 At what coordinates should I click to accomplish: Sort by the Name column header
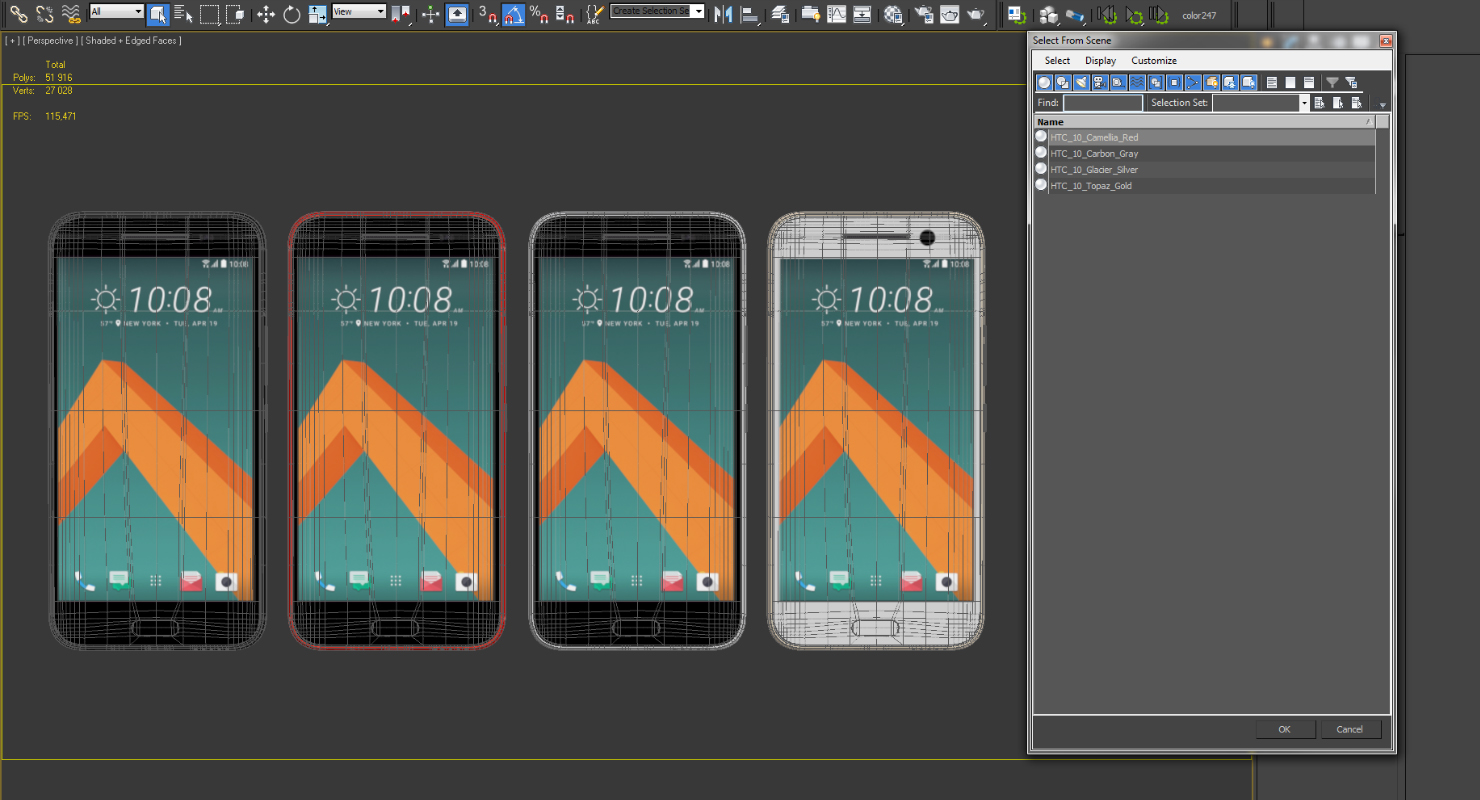point(1204,122)
